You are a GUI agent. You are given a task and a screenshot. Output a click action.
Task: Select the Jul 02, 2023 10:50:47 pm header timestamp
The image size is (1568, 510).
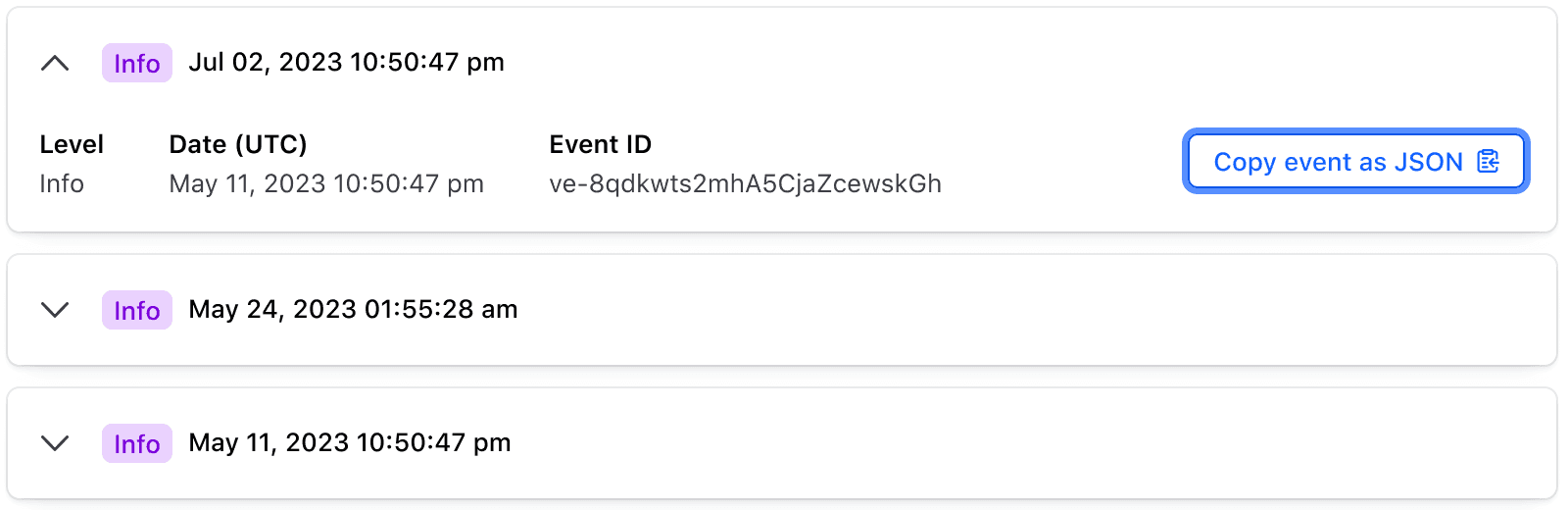coord(346,63)
